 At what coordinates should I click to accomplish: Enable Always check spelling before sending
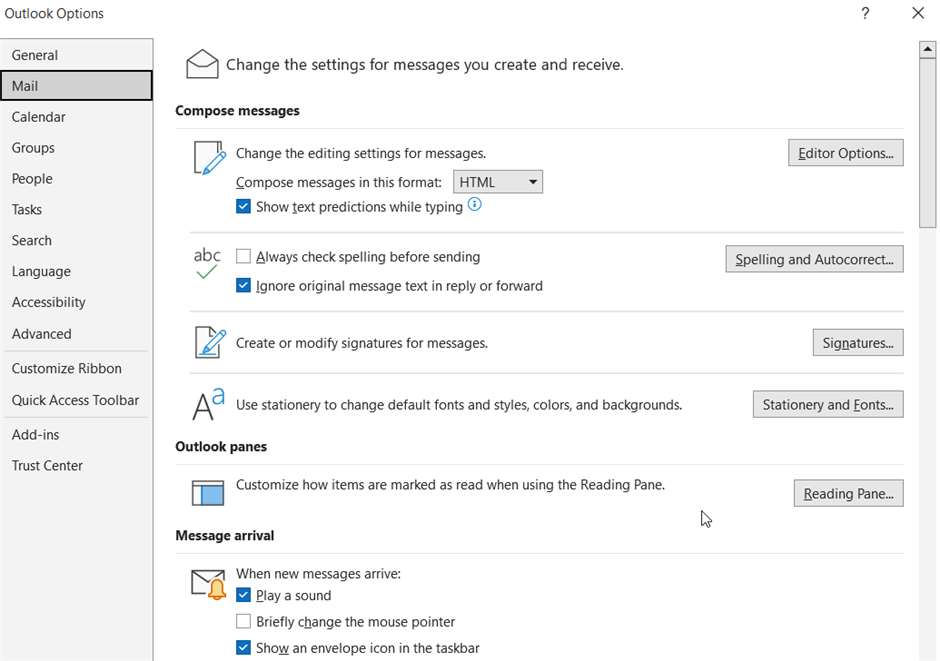tap(242, 256)
